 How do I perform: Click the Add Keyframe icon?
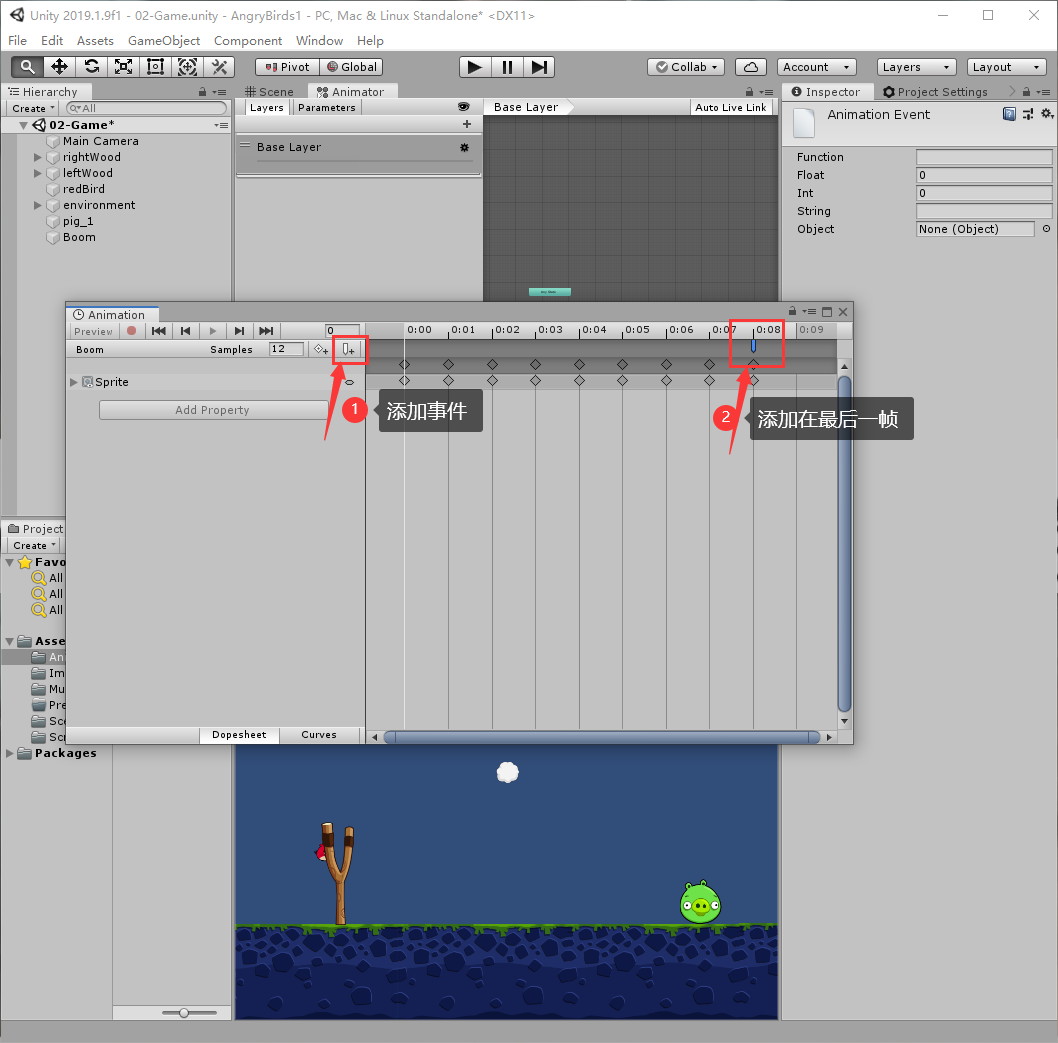(321, 349)
